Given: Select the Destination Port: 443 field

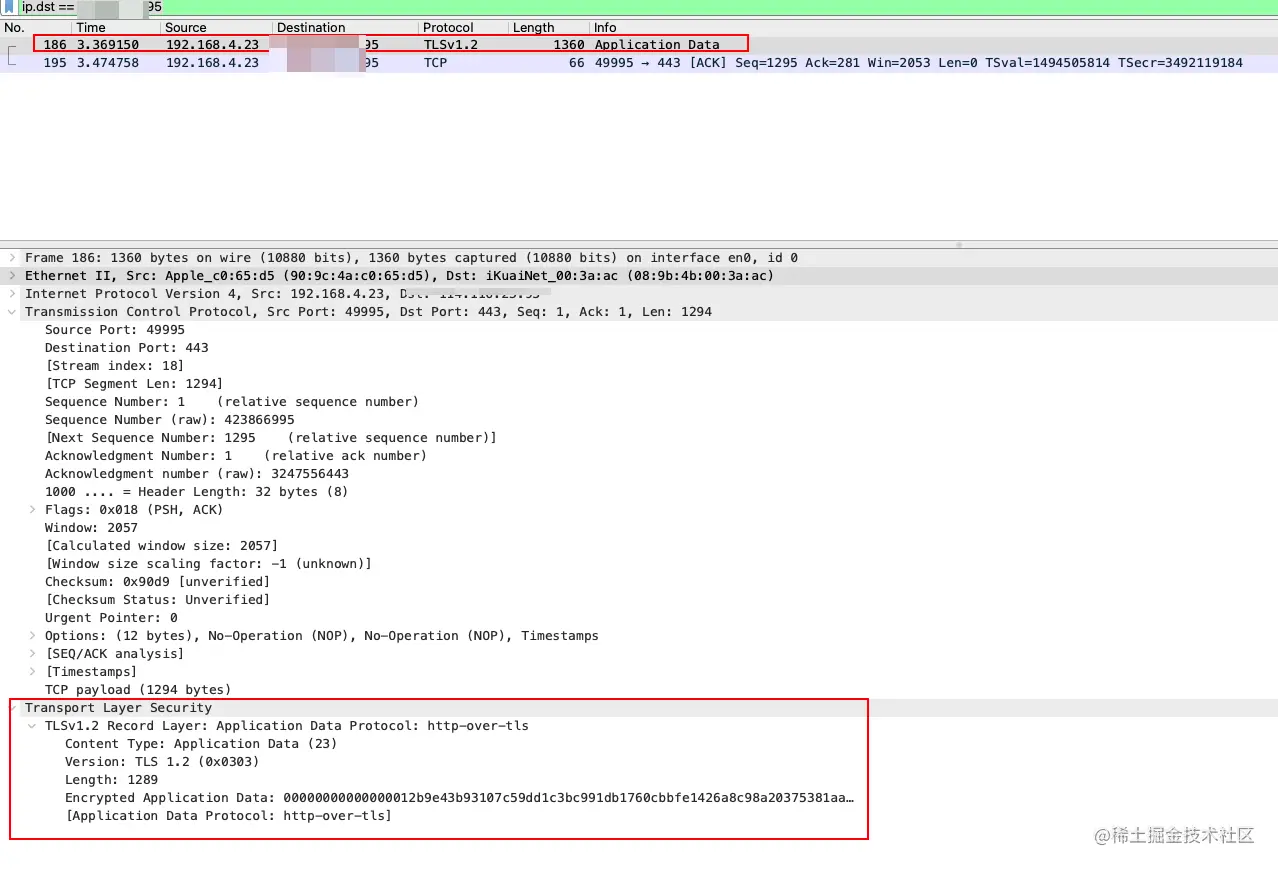Looking at the screenshot, I should (127, 348).
